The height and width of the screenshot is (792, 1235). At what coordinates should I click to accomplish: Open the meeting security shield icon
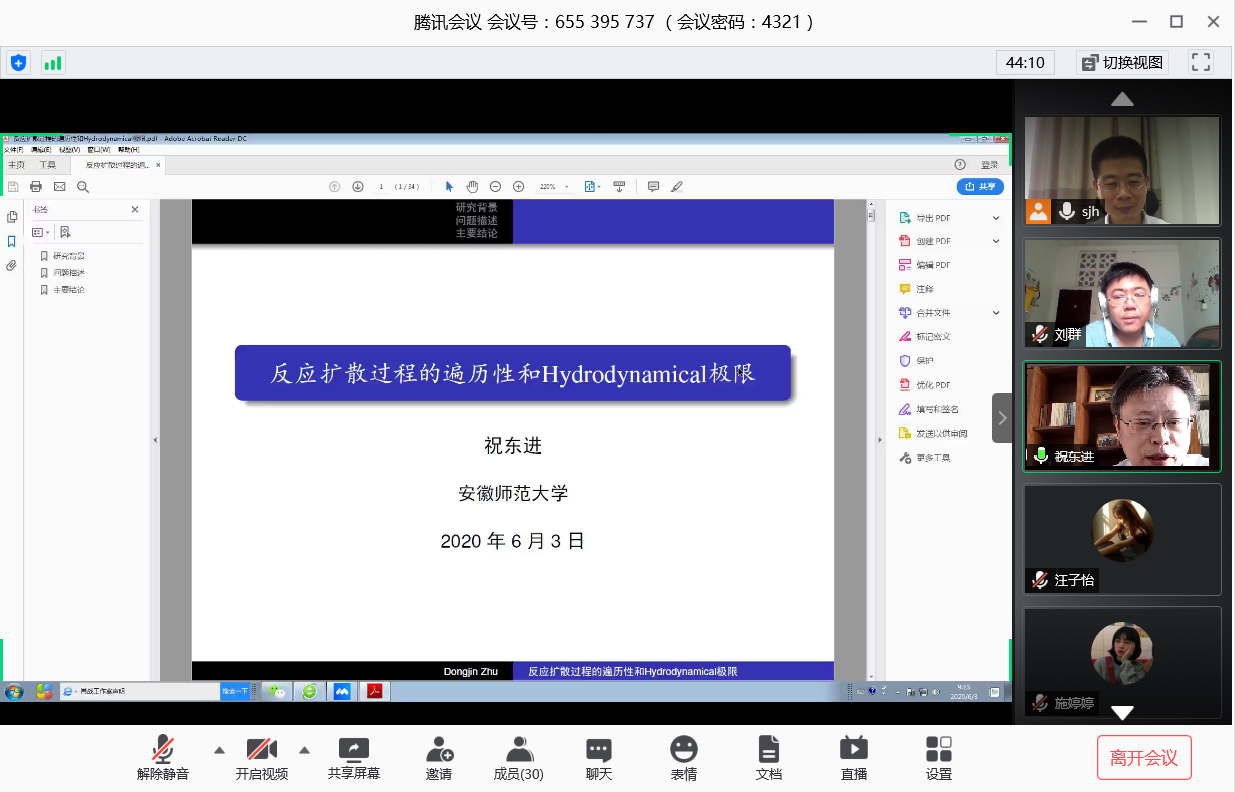coord(18,63)
